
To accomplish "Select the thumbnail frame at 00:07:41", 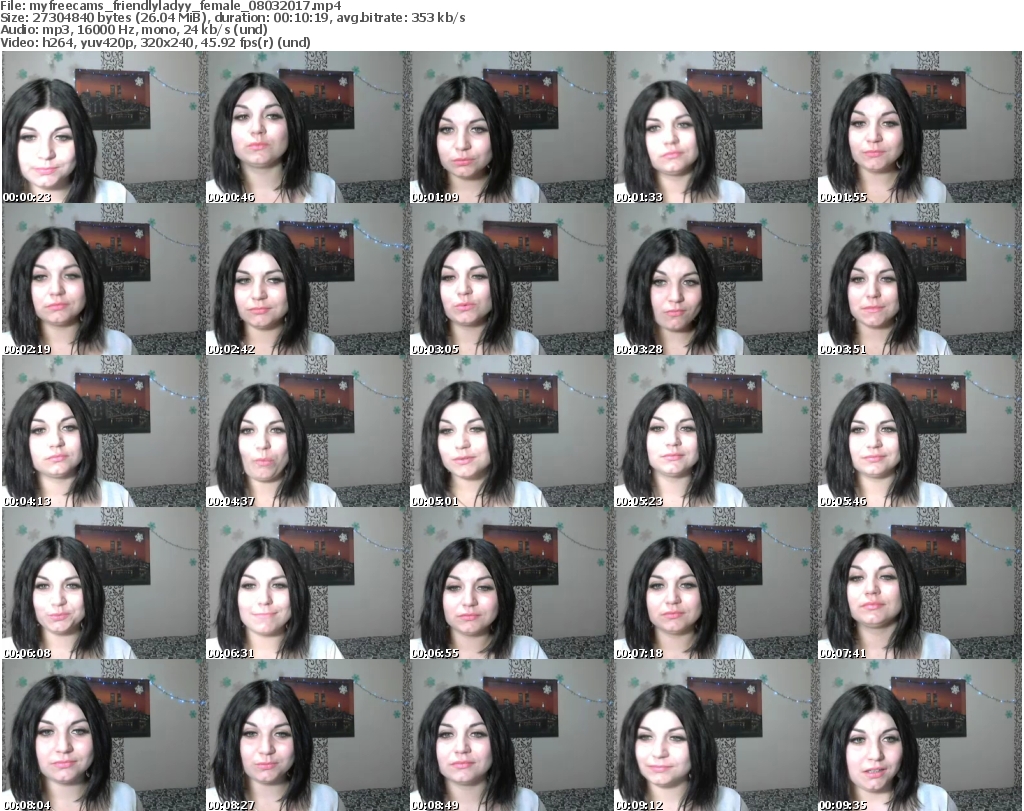I will [x=920, y=583].
